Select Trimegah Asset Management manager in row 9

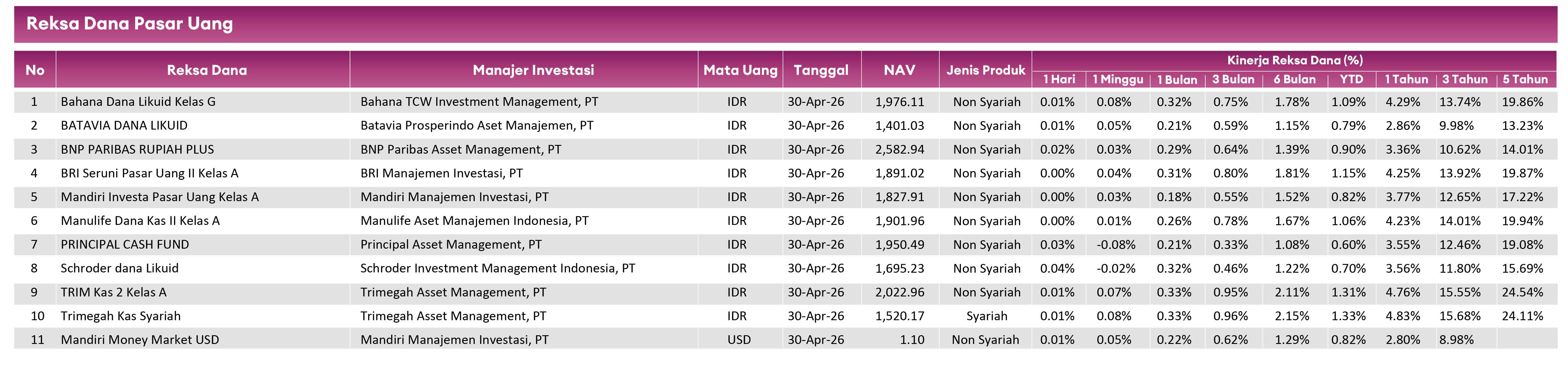[453, 292]
